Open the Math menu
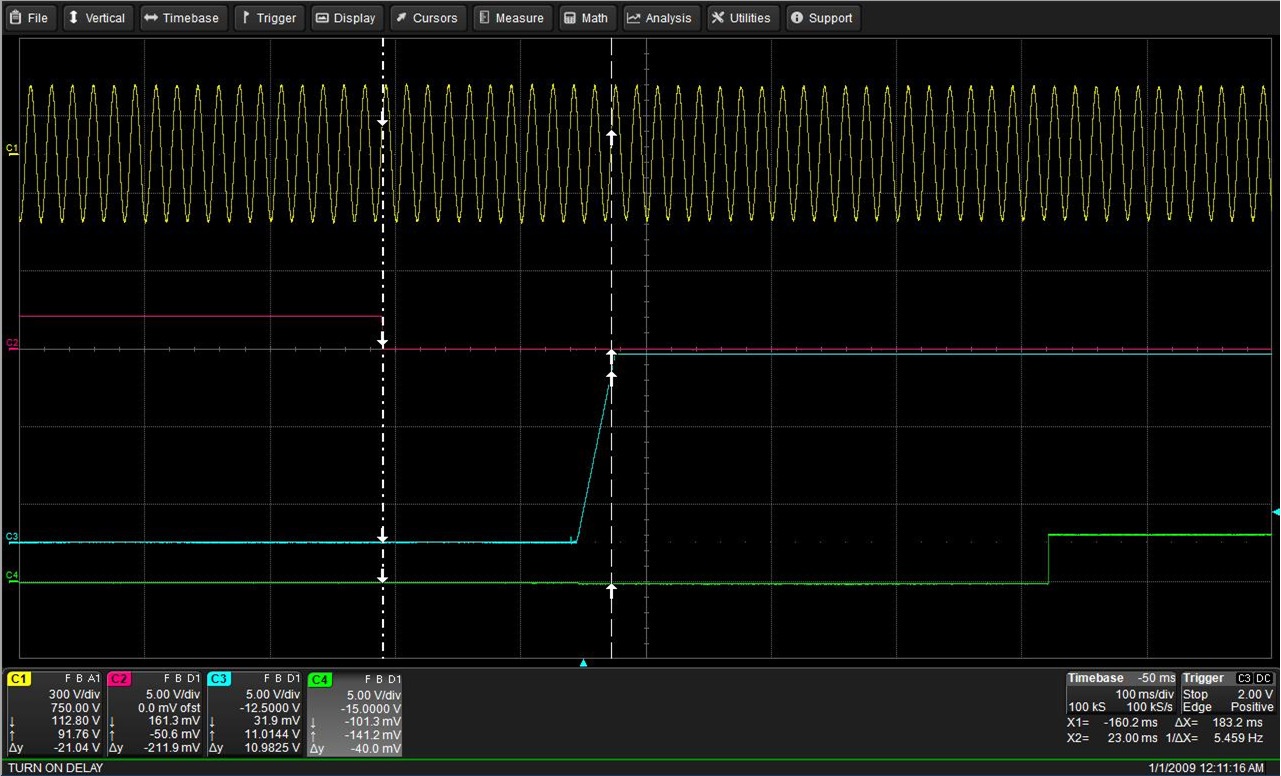Viewport: 1281px width, 776px height. point(585,18)
